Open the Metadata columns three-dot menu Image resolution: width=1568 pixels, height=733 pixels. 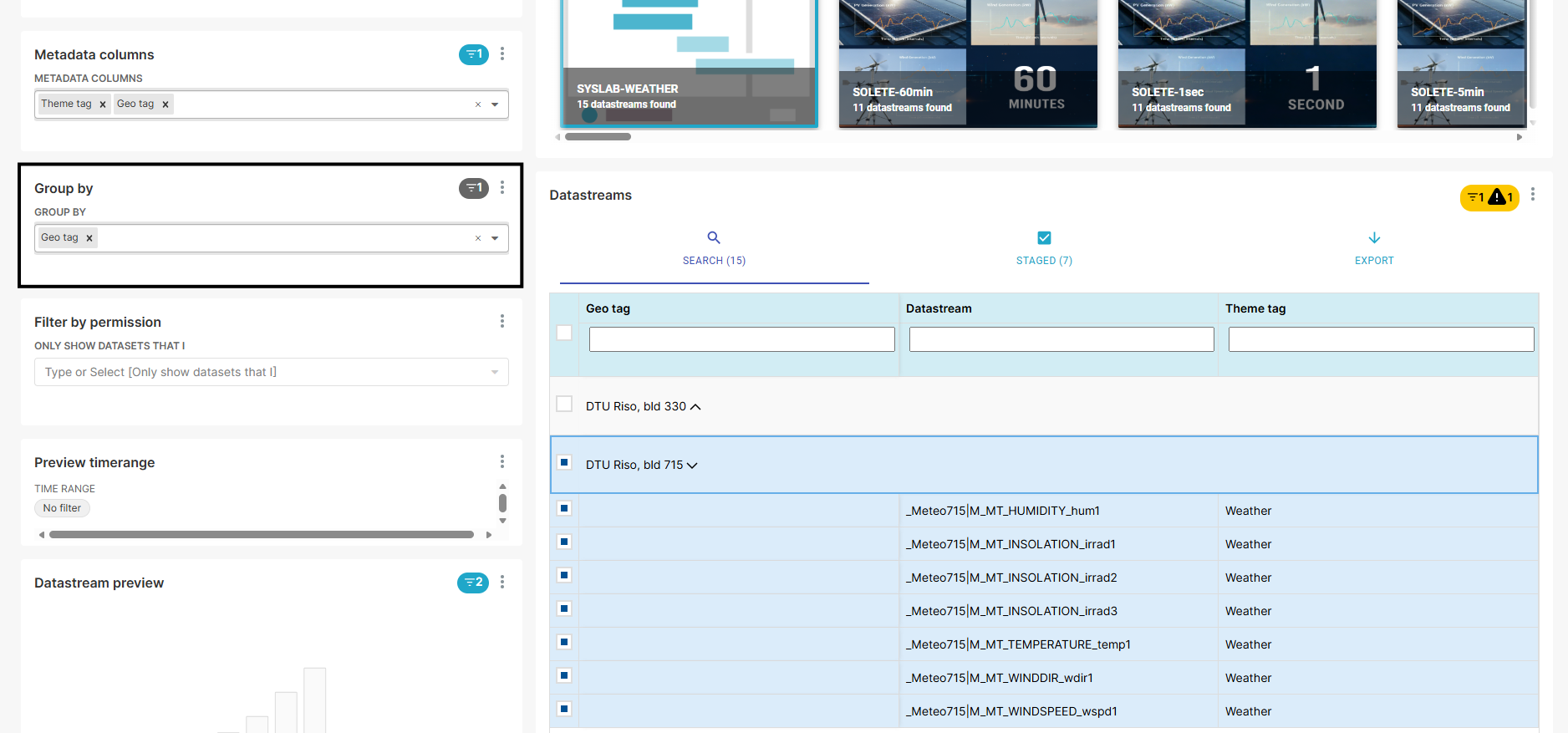tap(502, 53)
